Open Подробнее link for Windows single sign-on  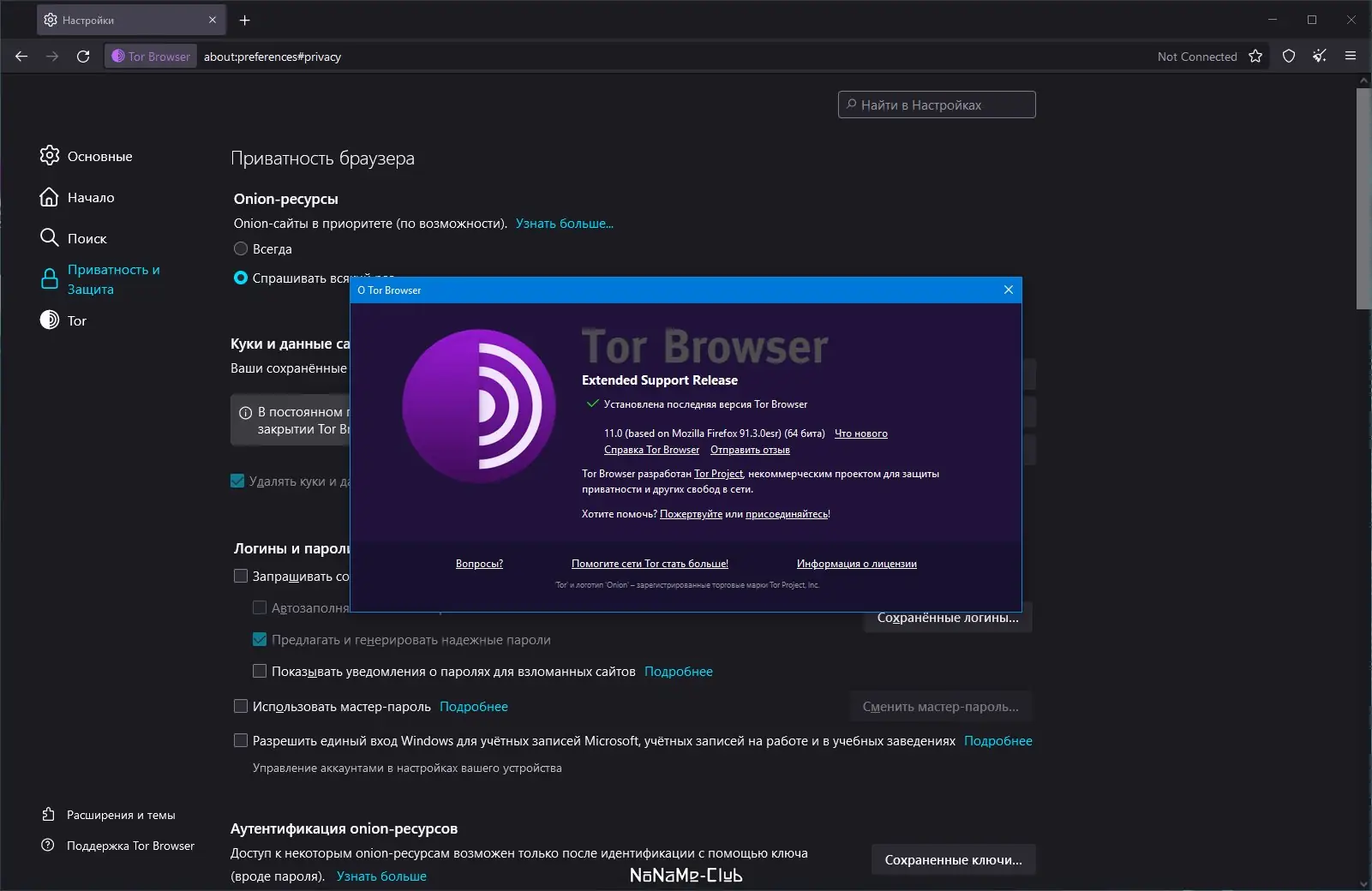click(x=998, y=741)
